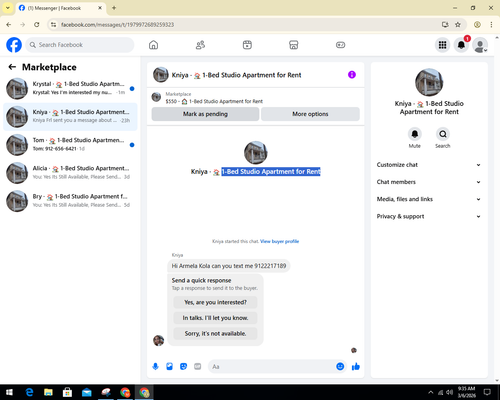The height and width of the screenshot is (400, 500).
Task: Expand the Chat members section
Action: (429, 182)
